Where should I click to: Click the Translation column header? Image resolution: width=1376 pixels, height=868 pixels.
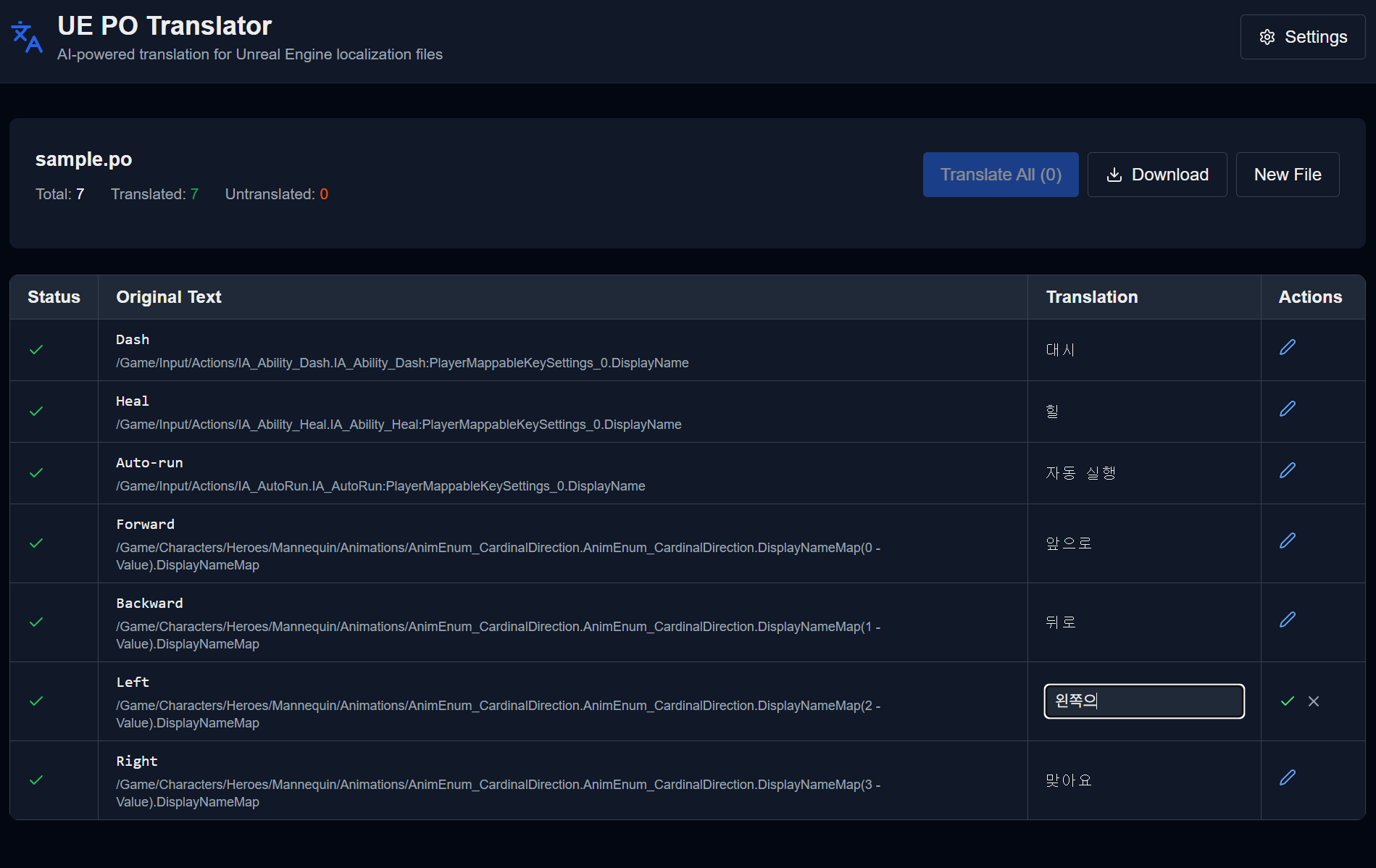[x=1092, y=297]
